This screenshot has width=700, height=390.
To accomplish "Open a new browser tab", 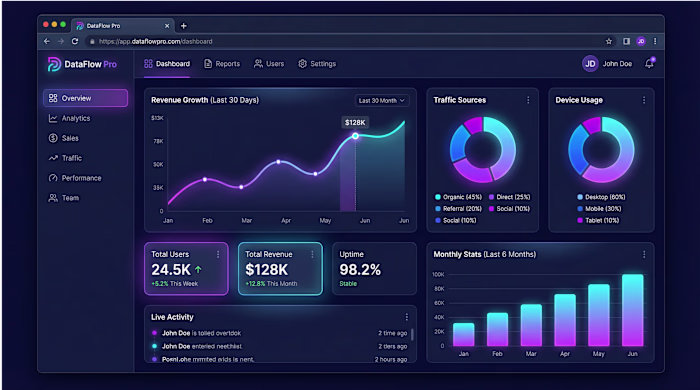I will pos(183,26).
